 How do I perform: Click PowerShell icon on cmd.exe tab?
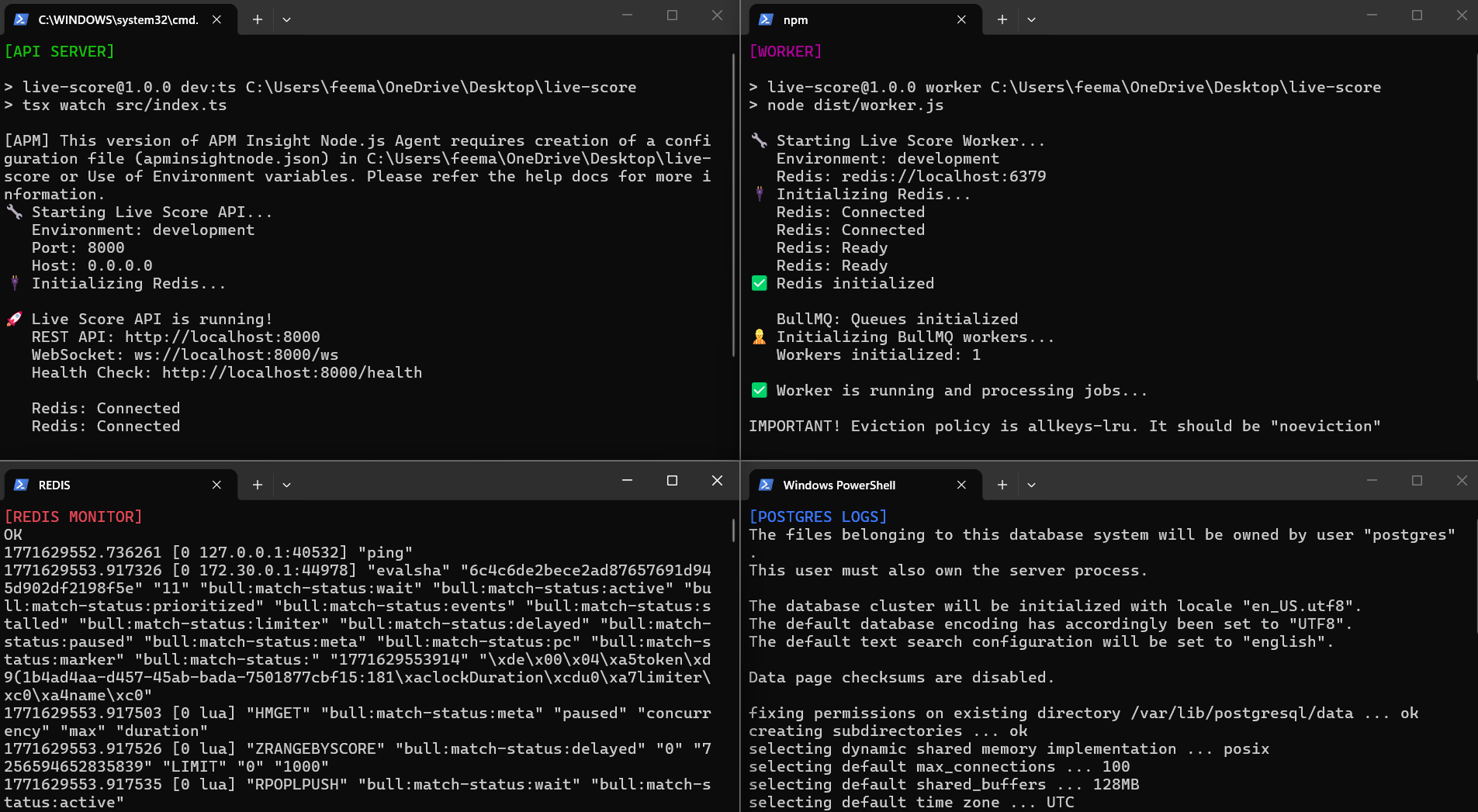click(x=22, y=19)
